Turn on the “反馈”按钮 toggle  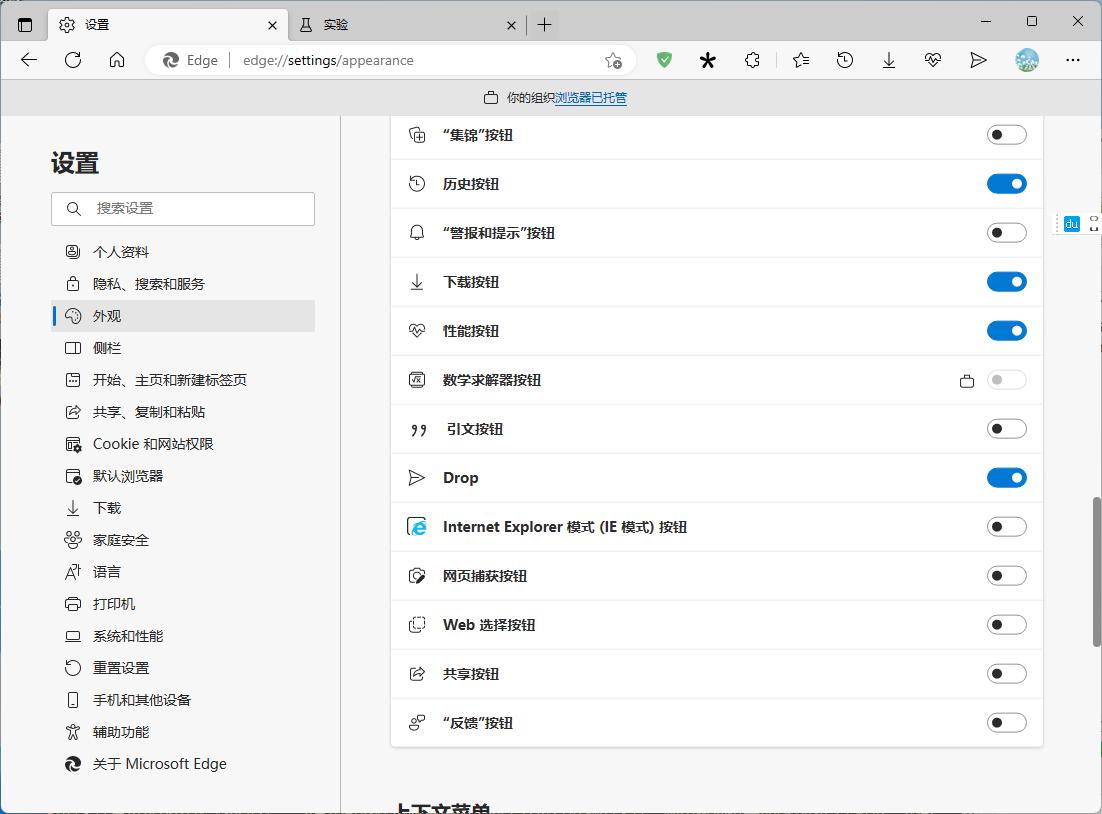tap(1006, 723)
